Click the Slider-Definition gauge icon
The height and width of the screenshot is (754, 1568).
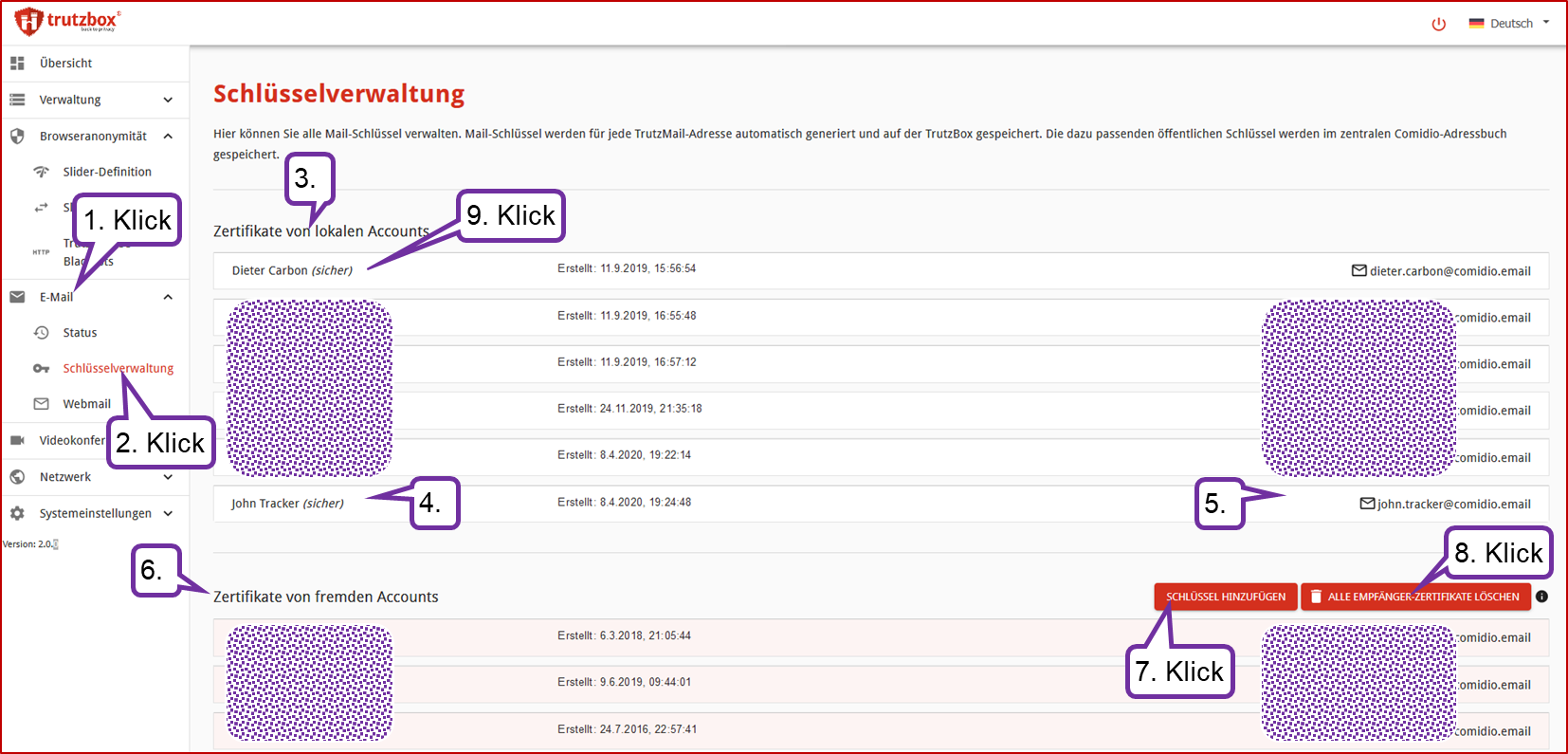tap(41, 172)
